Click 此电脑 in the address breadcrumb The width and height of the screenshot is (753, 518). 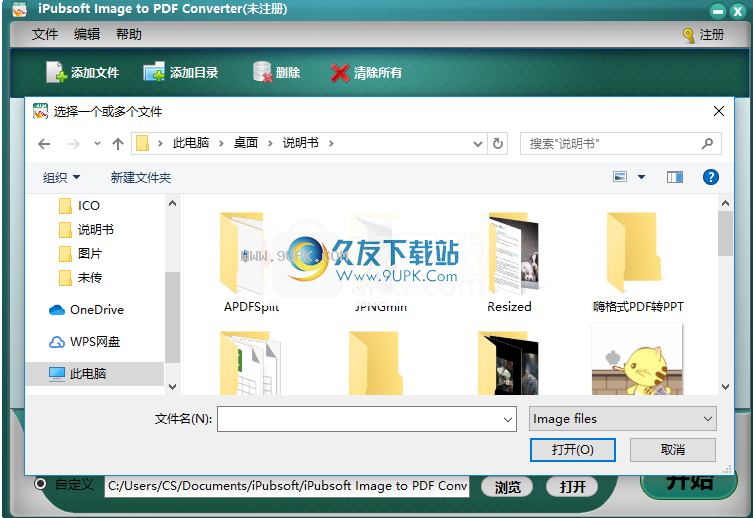[191, 143]
